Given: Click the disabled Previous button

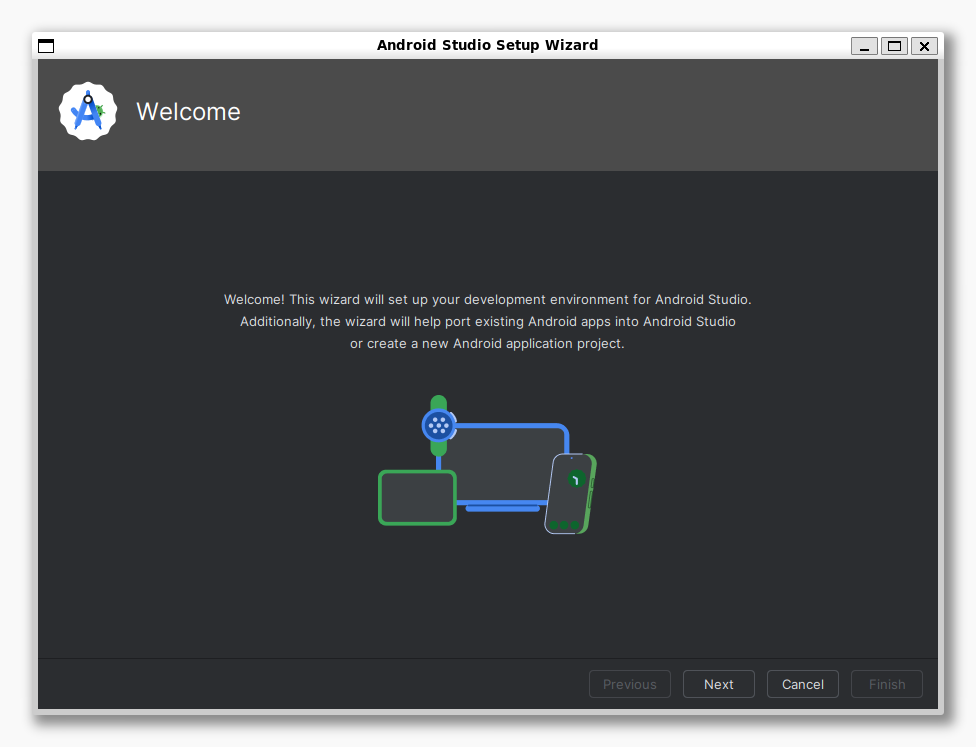Looking at the screenshot, I should (629, 684).
